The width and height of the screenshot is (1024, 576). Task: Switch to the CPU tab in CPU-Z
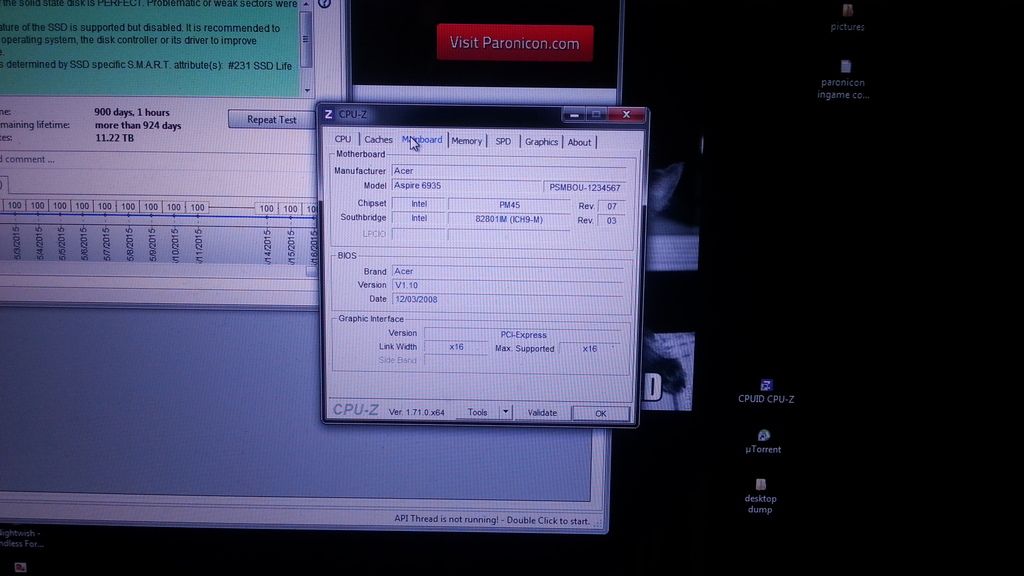pyautogui.click(x=342, y=139)
